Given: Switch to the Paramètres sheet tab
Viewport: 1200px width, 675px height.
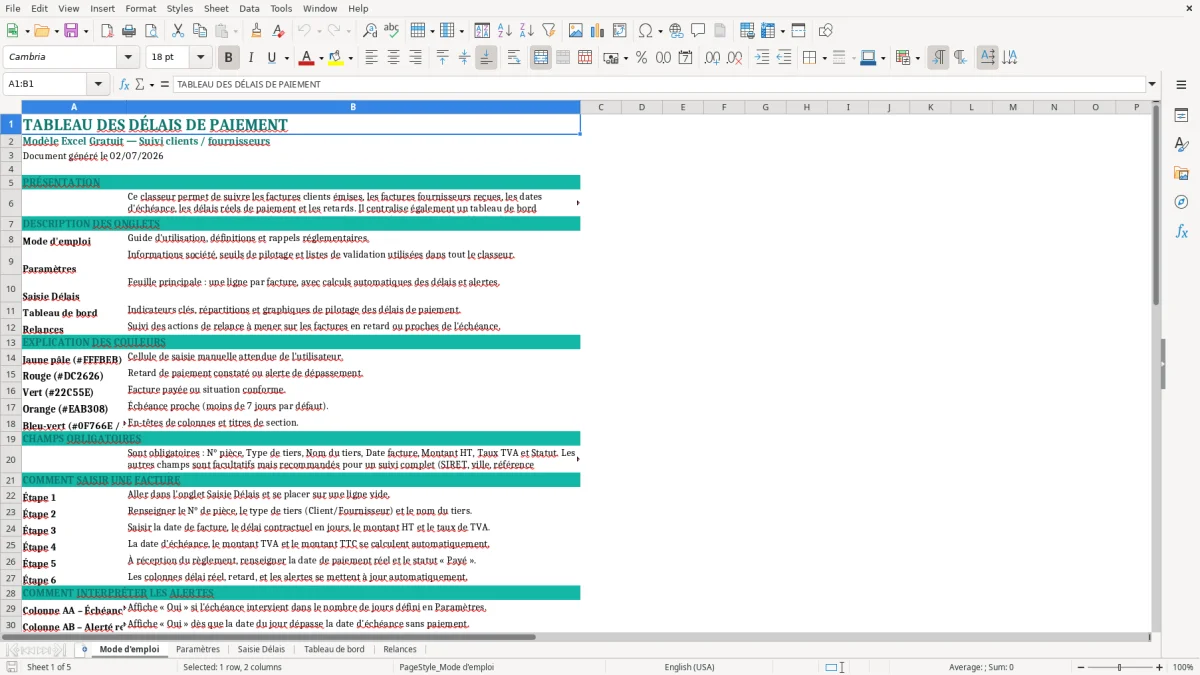Looking at the screenshot, I should point(198,649).
